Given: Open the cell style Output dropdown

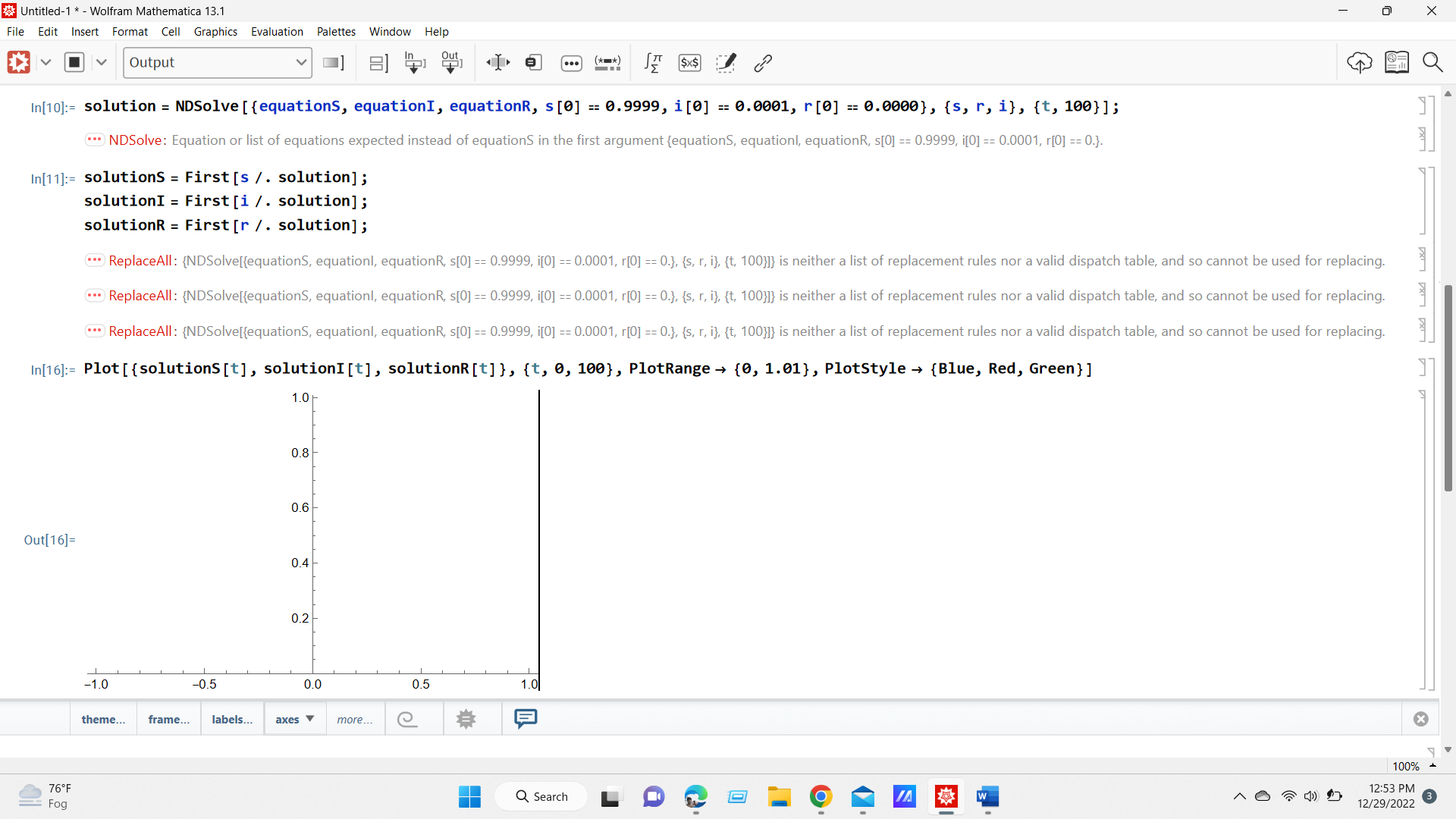Looking at the screenshot, I should click(218, 62).
